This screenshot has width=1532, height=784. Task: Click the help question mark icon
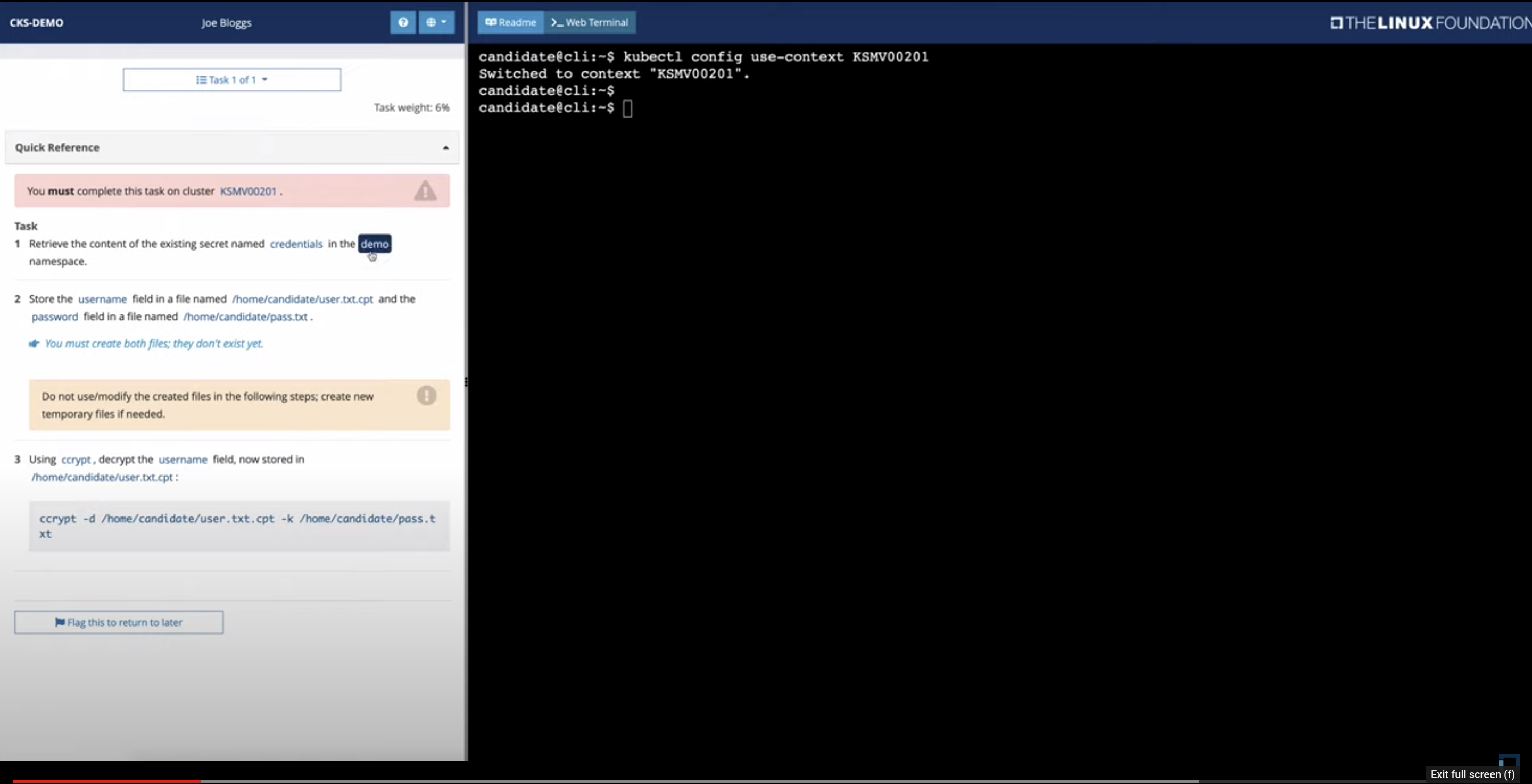403,22
